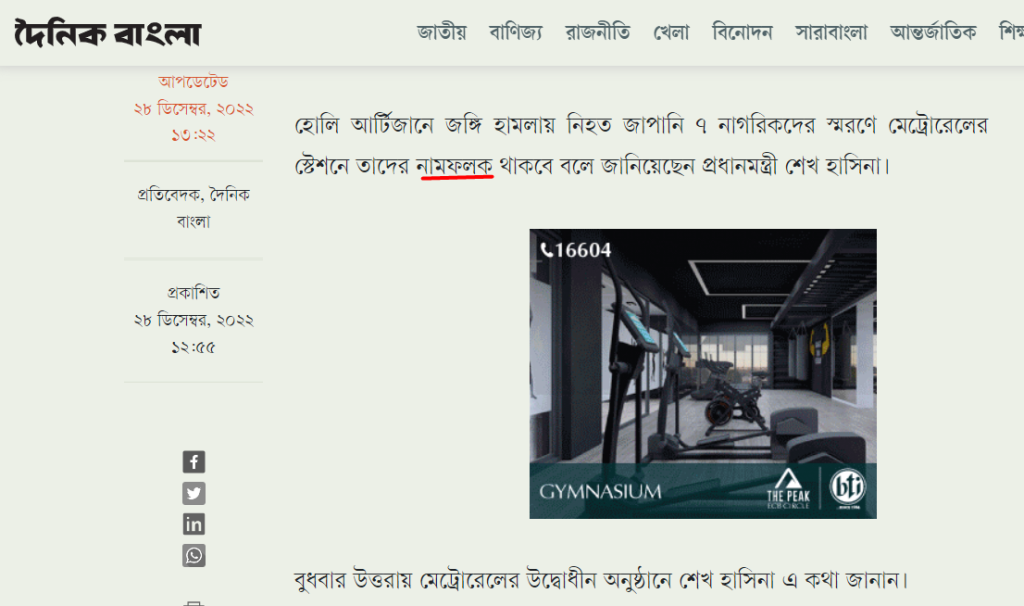Share article on LinkedIn icon

point(193,524)
